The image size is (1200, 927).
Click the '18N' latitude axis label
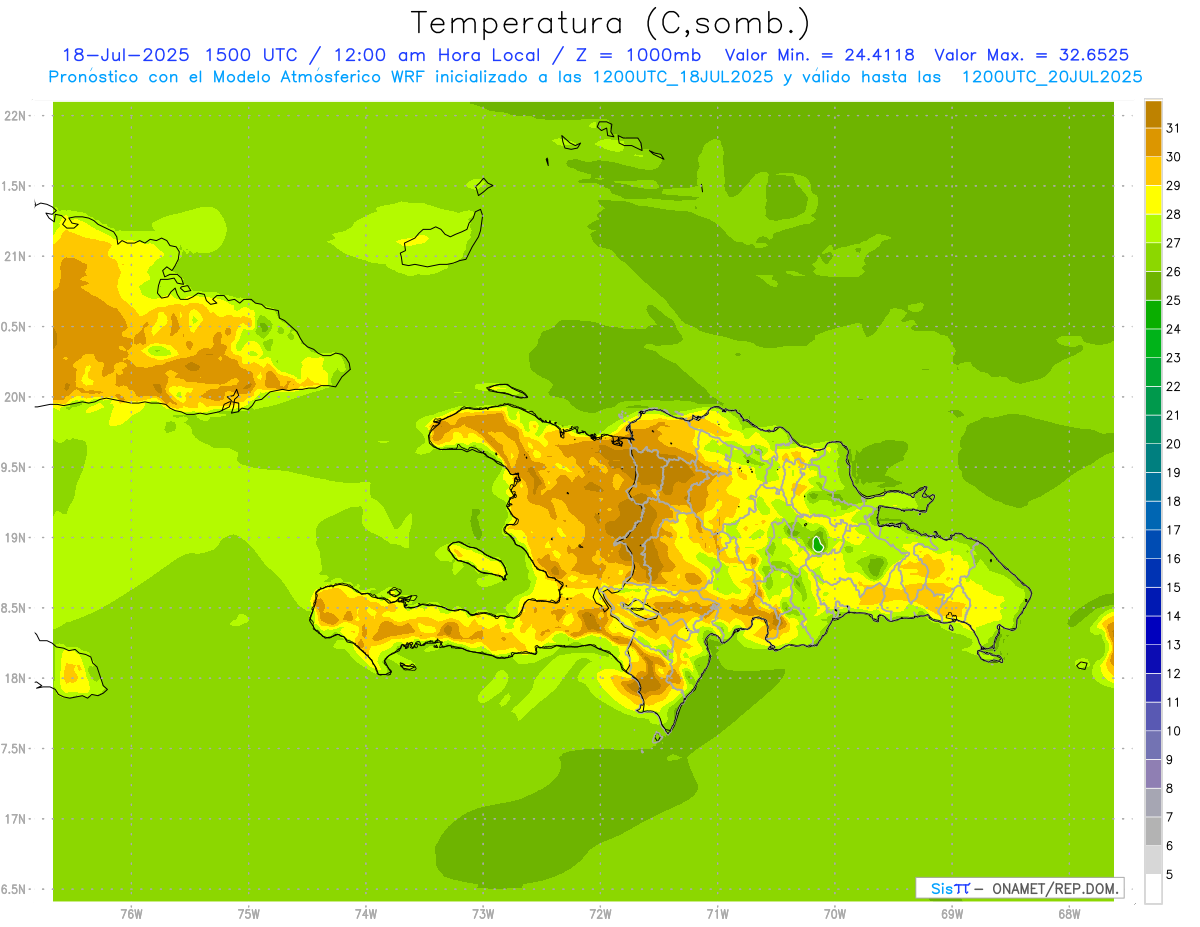[x=15, y=678]
